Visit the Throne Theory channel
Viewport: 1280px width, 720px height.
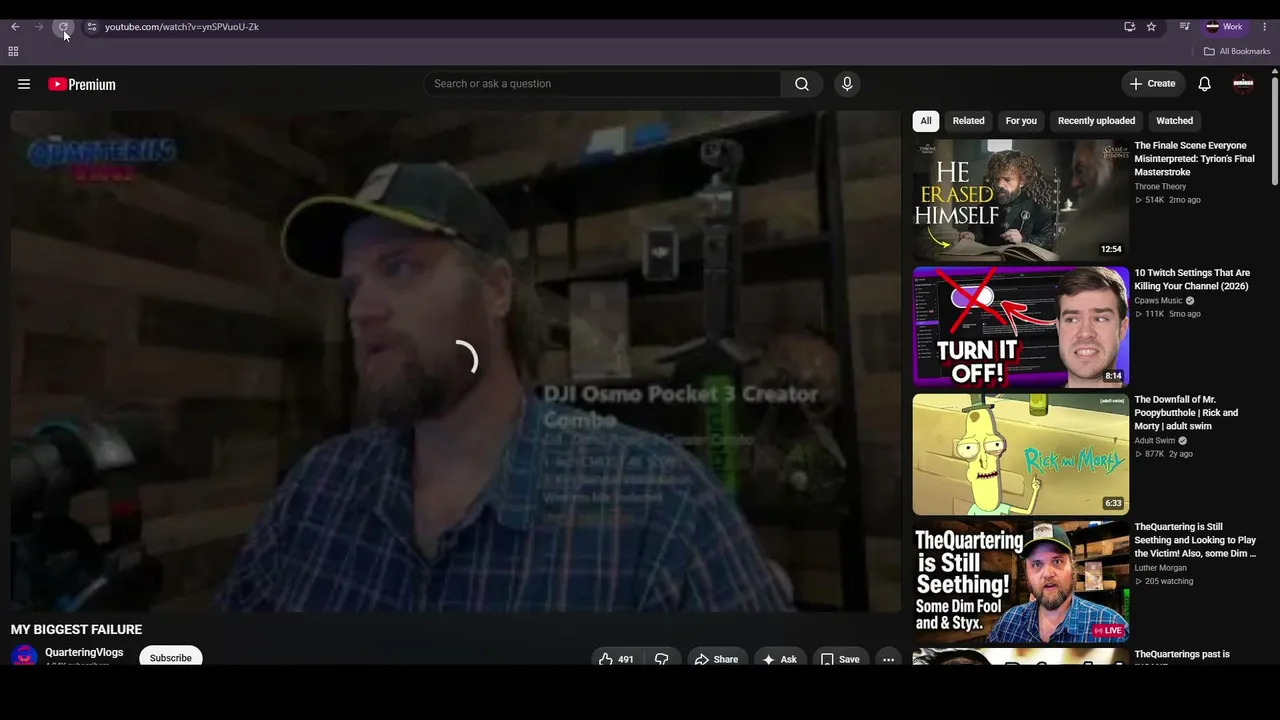click(x=1160, y=187)
